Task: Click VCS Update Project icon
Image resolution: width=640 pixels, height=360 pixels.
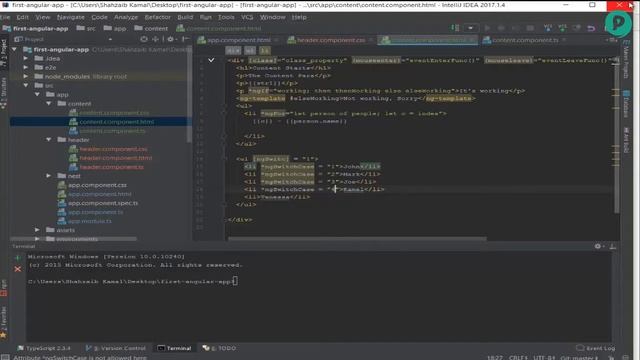Action: tap(548, 28)
